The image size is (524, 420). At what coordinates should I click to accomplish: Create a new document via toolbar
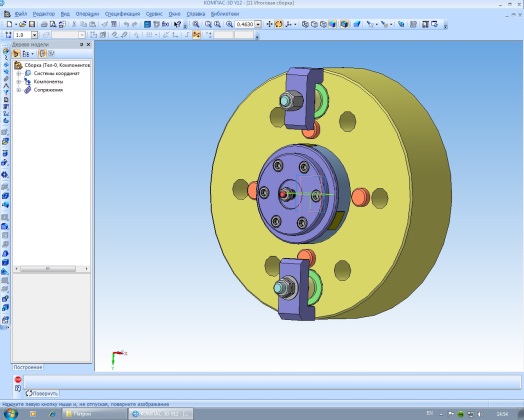coord(9,24)
